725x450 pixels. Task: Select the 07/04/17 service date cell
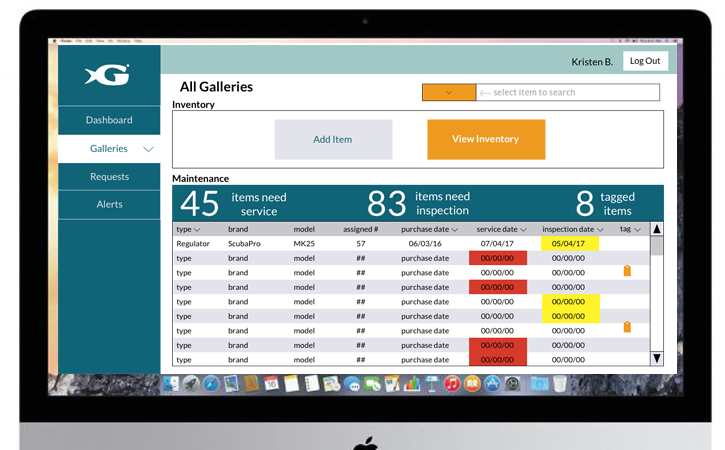click(x=497, y=244)
